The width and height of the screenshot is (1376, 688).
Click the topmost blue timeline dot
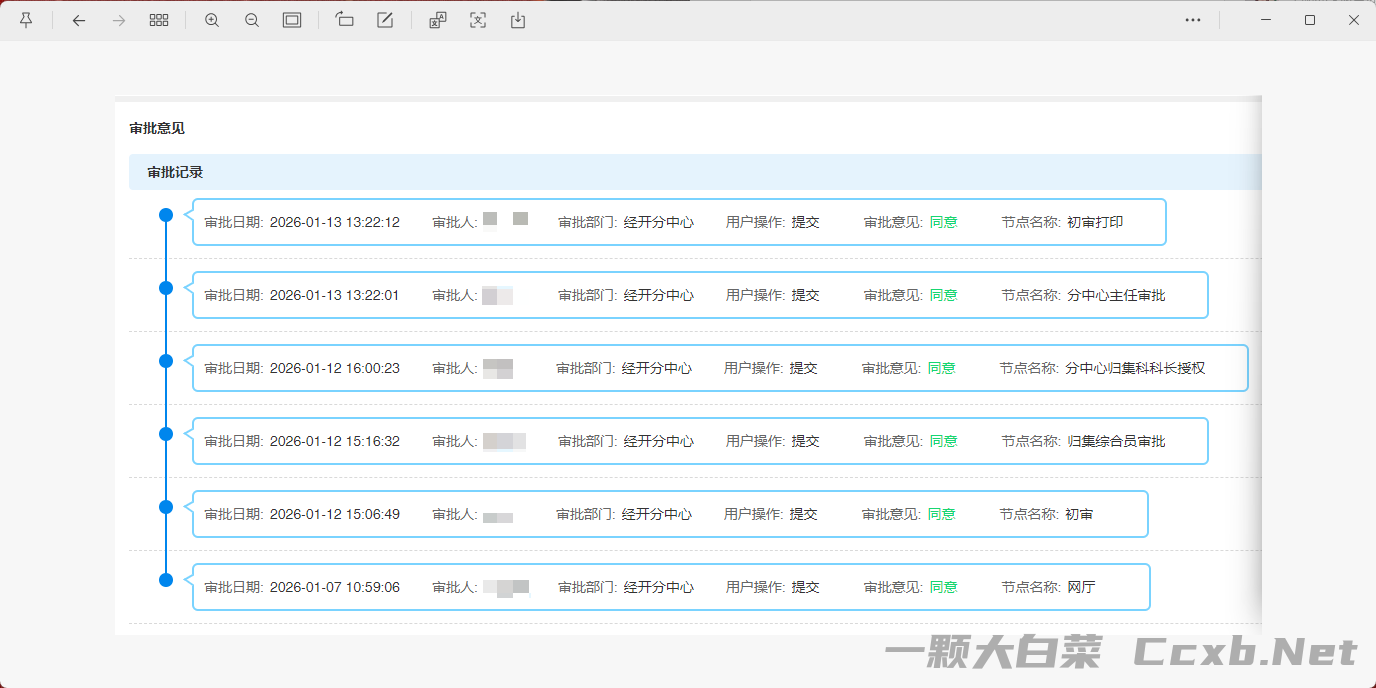click(165, 214)
